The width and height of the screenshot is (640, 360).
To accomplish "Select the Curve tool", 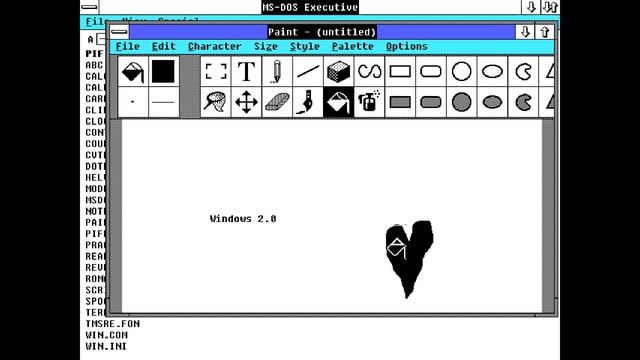I will click(x=369, y=71).
